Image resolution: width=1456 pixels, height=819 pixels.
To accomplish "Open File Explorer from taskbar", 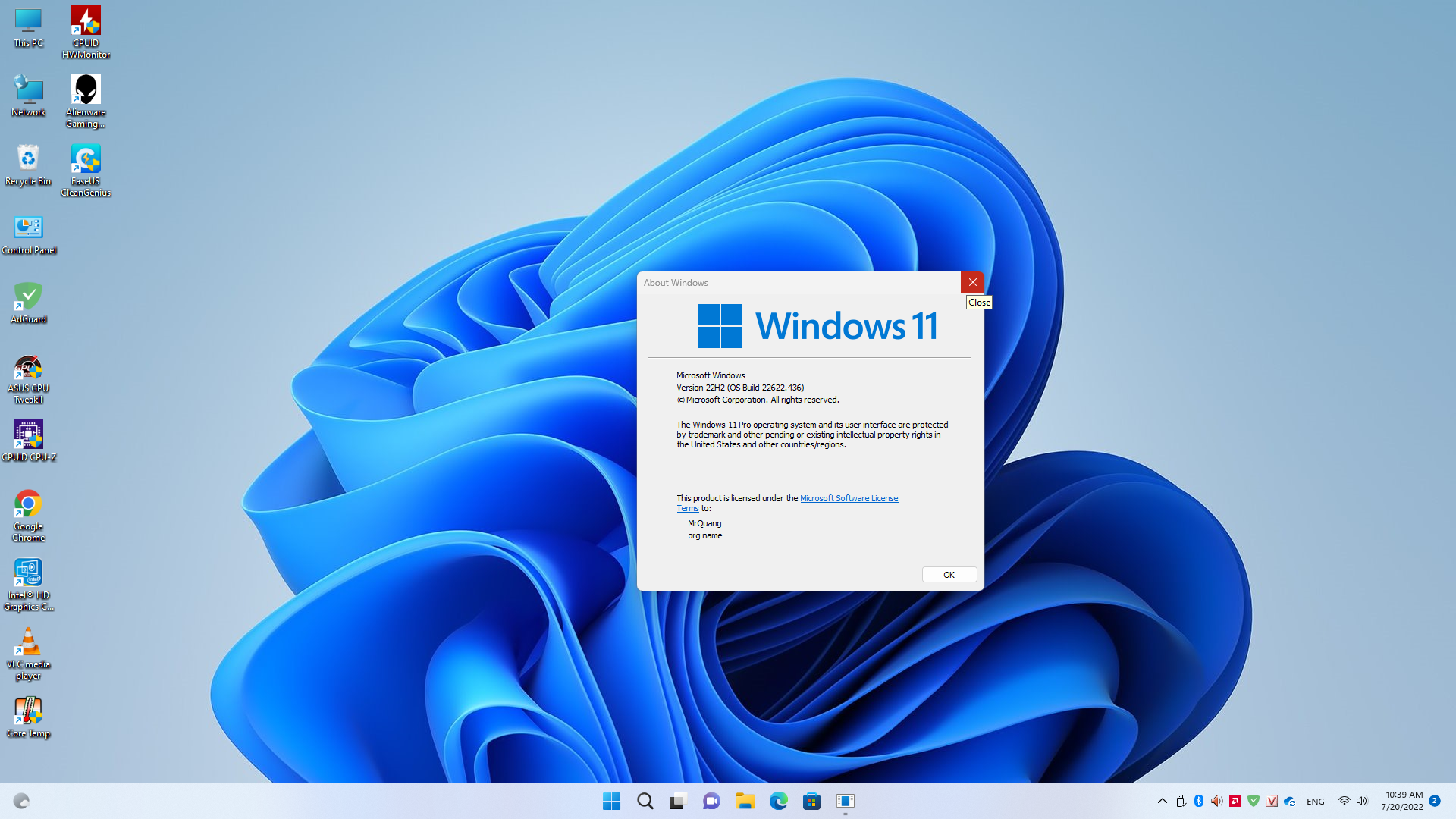I will (x=745, y=801).
